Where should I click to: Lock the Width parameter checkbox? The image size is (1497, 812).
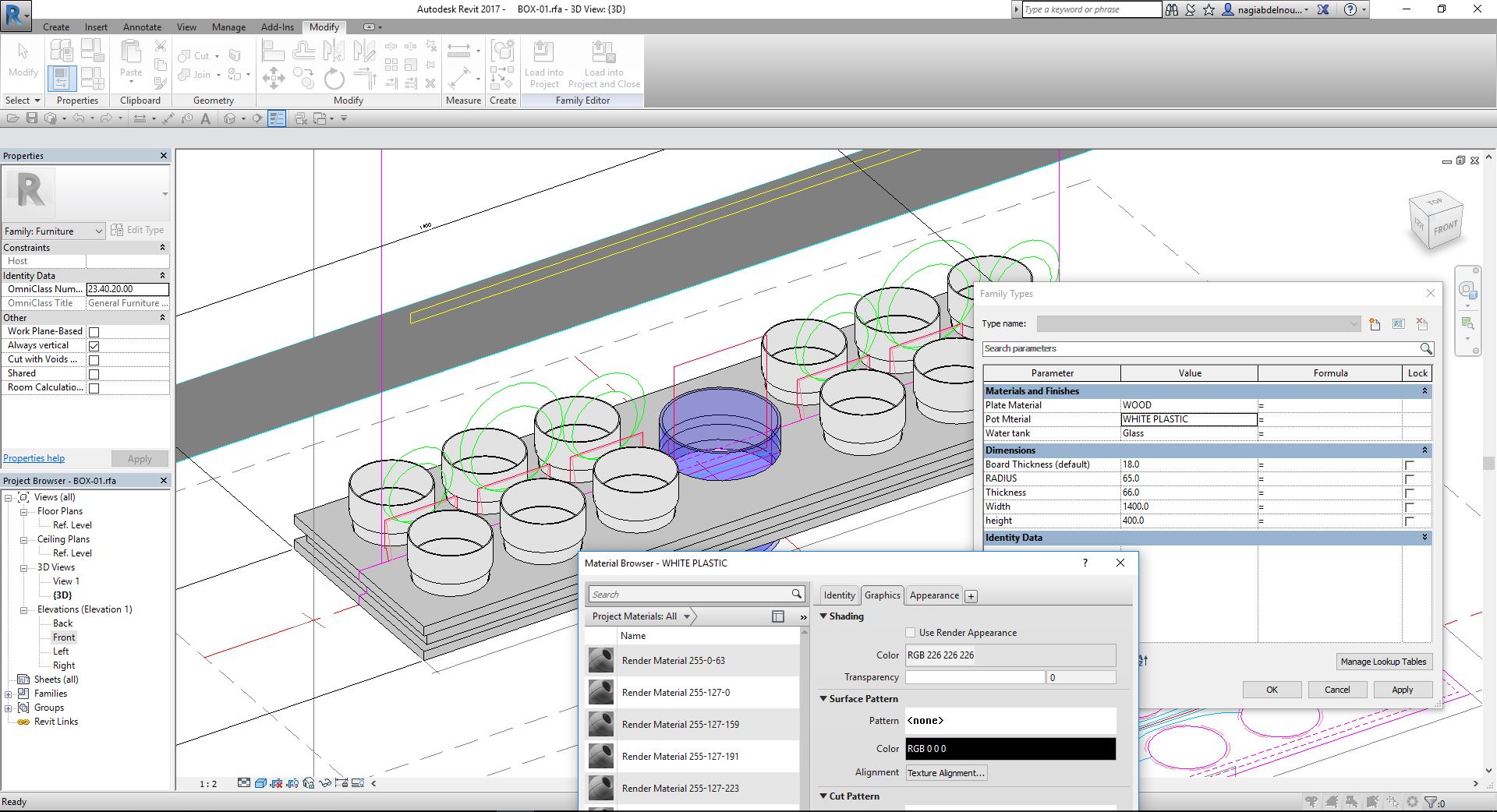tap(1409, 507)
